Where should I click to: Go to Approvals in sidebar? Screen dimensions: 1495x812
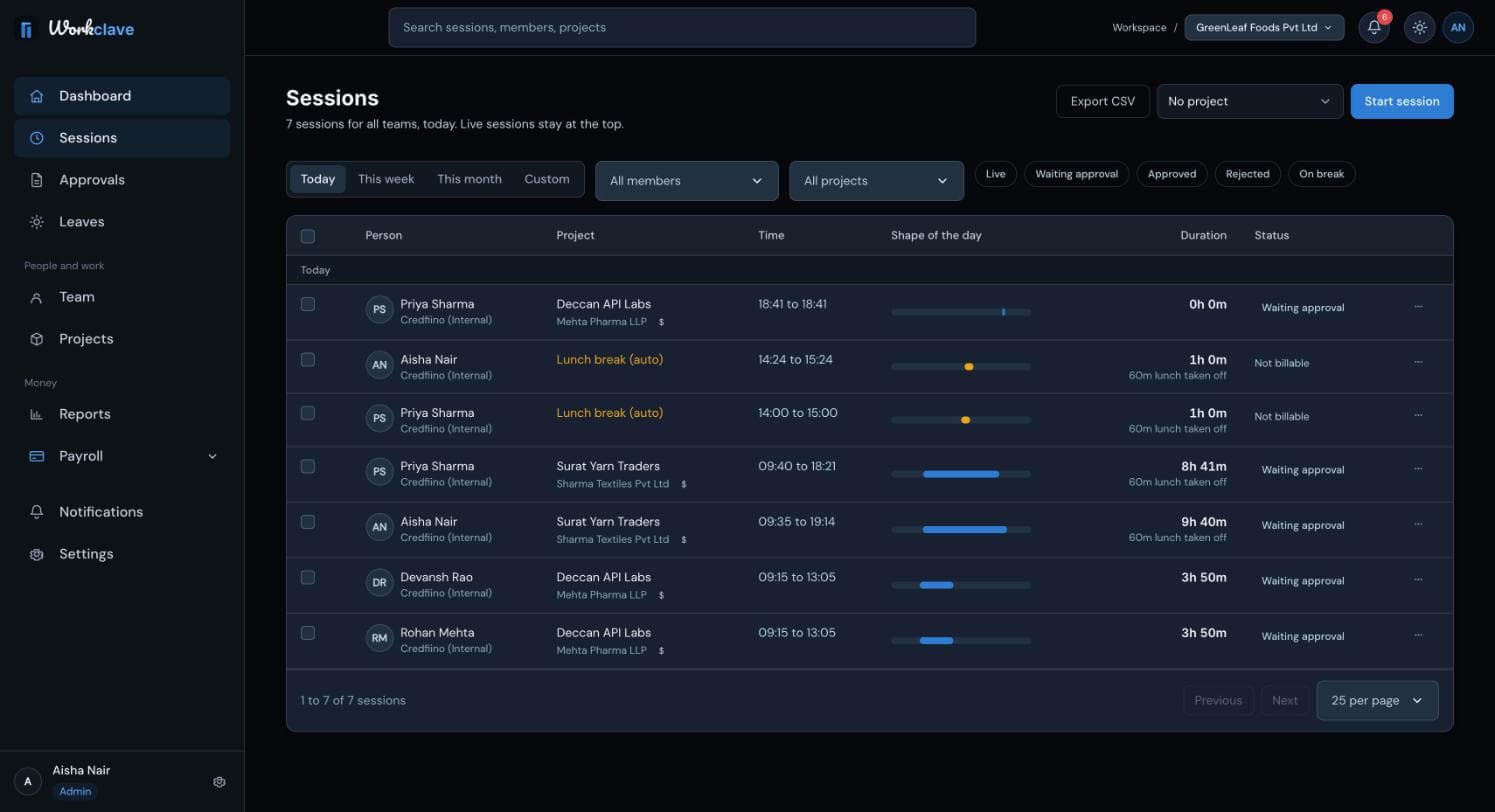pos(122,180)
